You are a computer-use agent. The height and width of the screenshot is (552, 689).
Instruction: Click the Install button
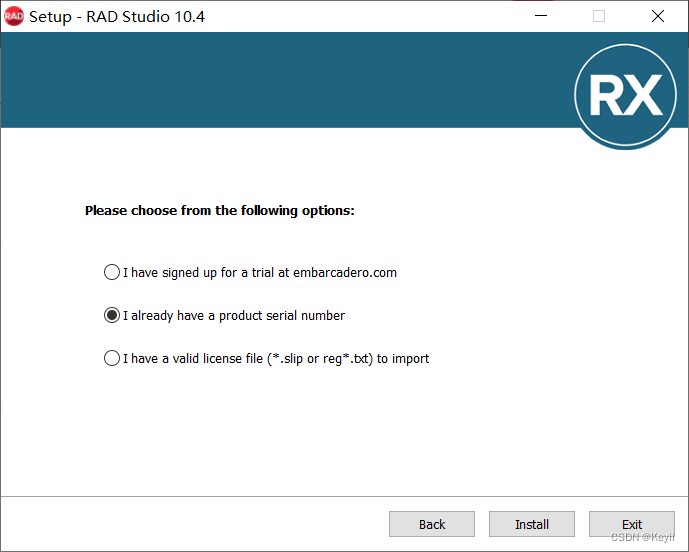(532, 524)
